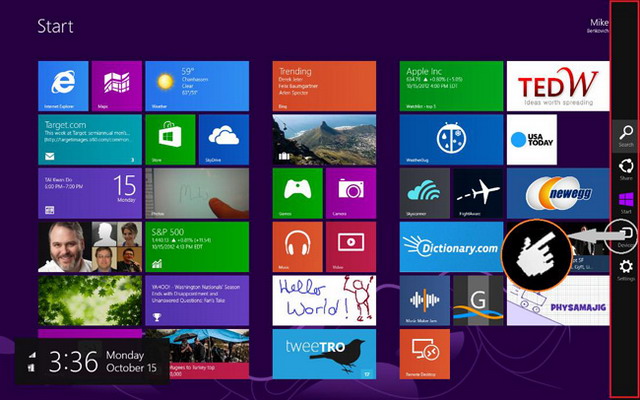640x400 pixels.
Task: Open the Photos tile with finger image
Action: point(197,193)
